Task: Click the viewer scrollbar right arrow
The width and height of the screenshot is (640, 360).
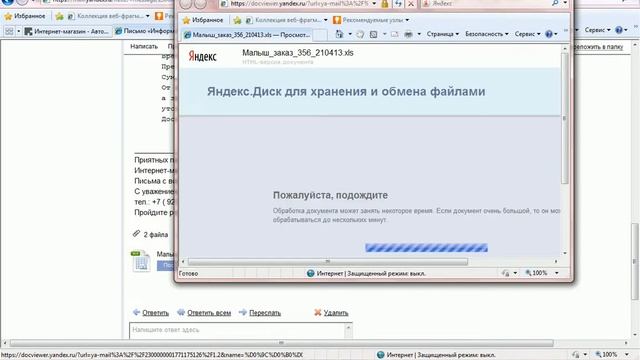Action: 556,261
